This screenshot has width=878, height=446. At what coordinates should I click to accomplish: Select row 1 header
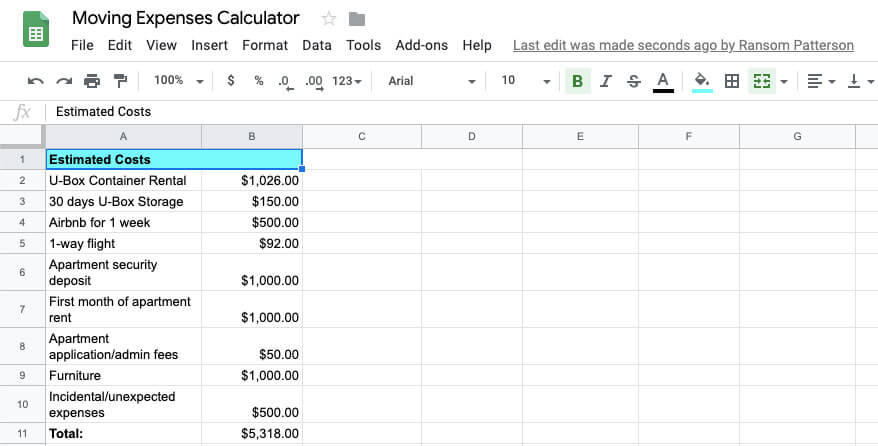tap(22, 159)
